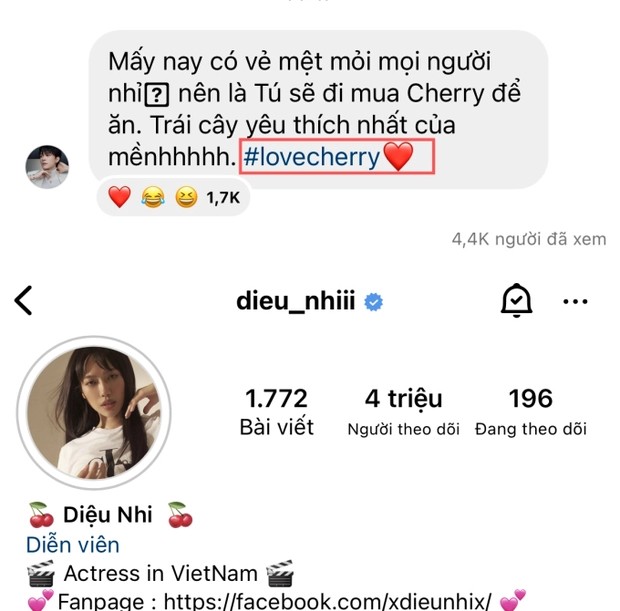620x611 pixels.
Task: Open the 1,7K reactions count
Action: click(x=223, y=197)
